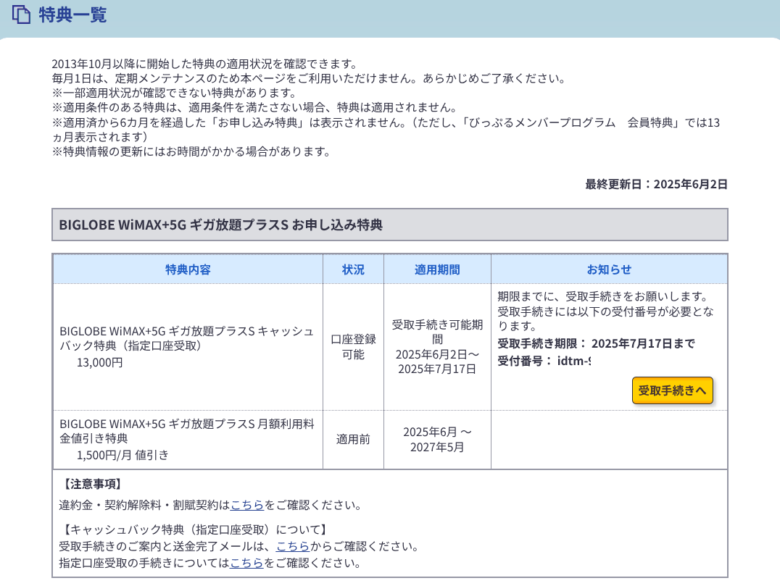Viewport: 780px width, 586px height.
Task: Click the 期限までに、受取手続きをお願いします notice text
Action: coord(603,296)
